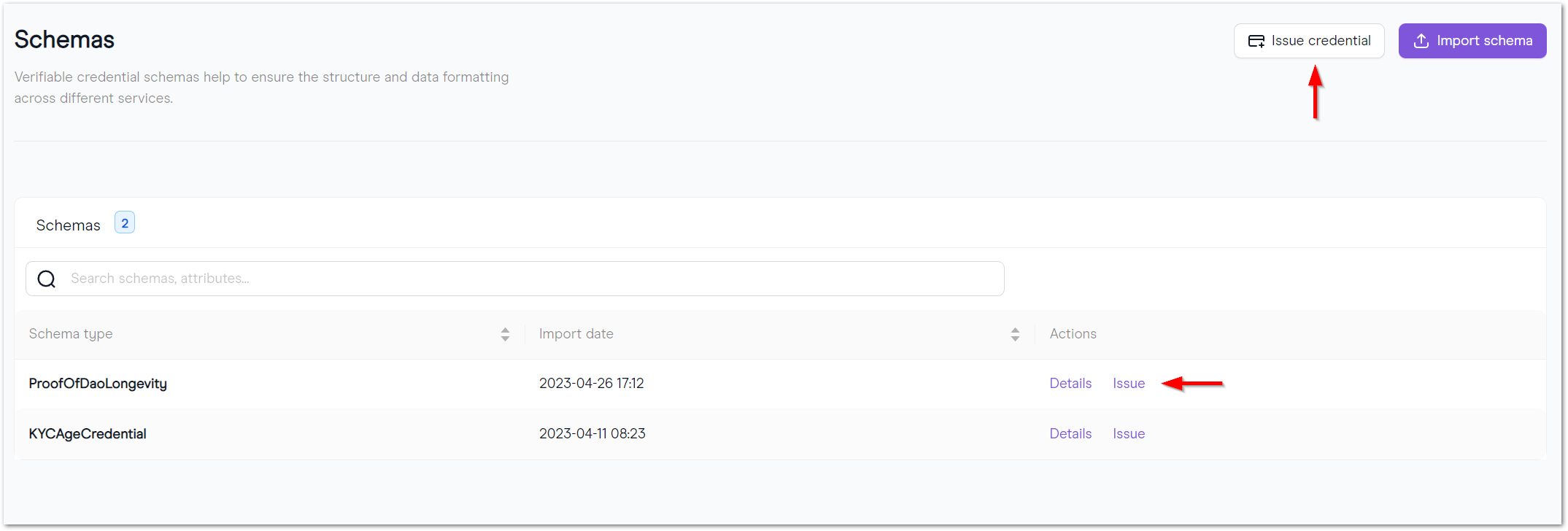This screenshot has height=531, width=1568.
Task: Click the Import schema button
Action: (x=1472, y=41)
